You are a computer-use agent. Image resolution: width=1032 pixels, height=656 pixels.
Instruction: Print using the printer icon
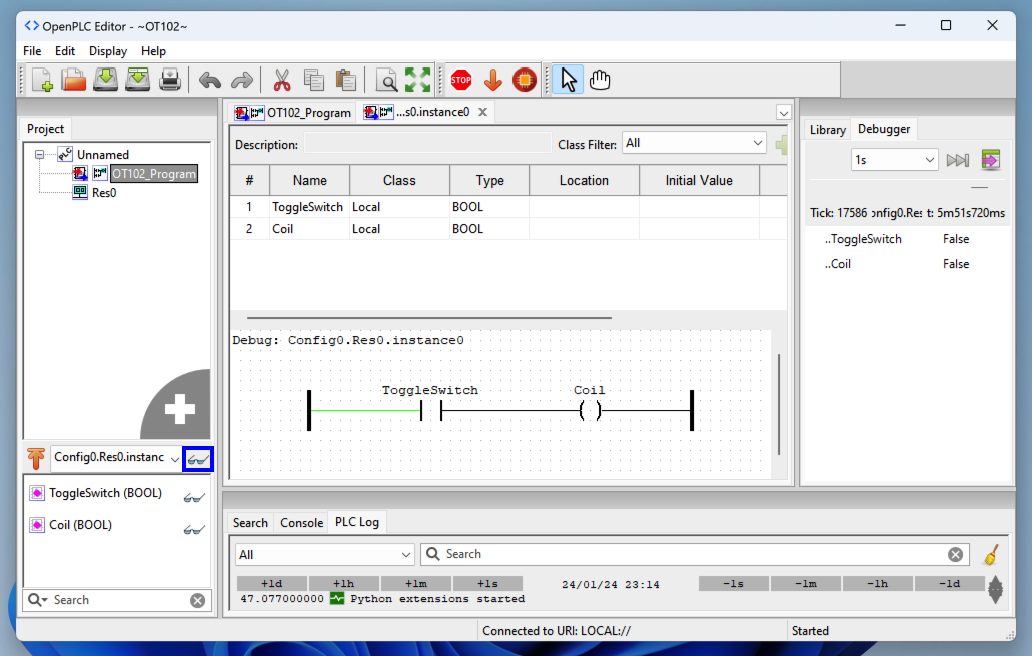170,80
